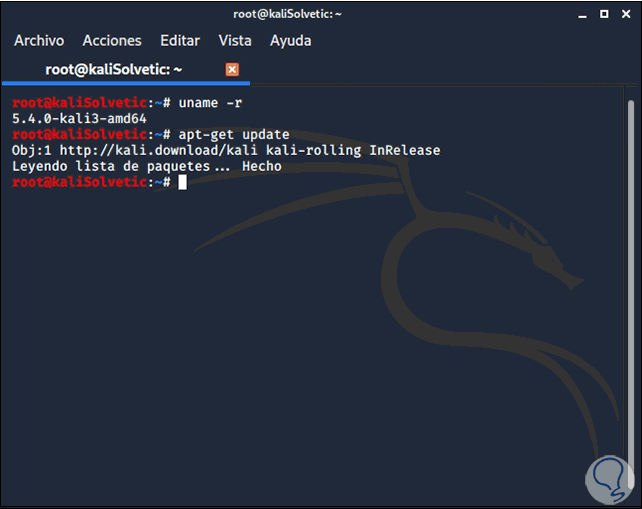642x509 pixels.
Task: Click the window title 'root@kaliSolvetic:~'
Action: [287, 14]
